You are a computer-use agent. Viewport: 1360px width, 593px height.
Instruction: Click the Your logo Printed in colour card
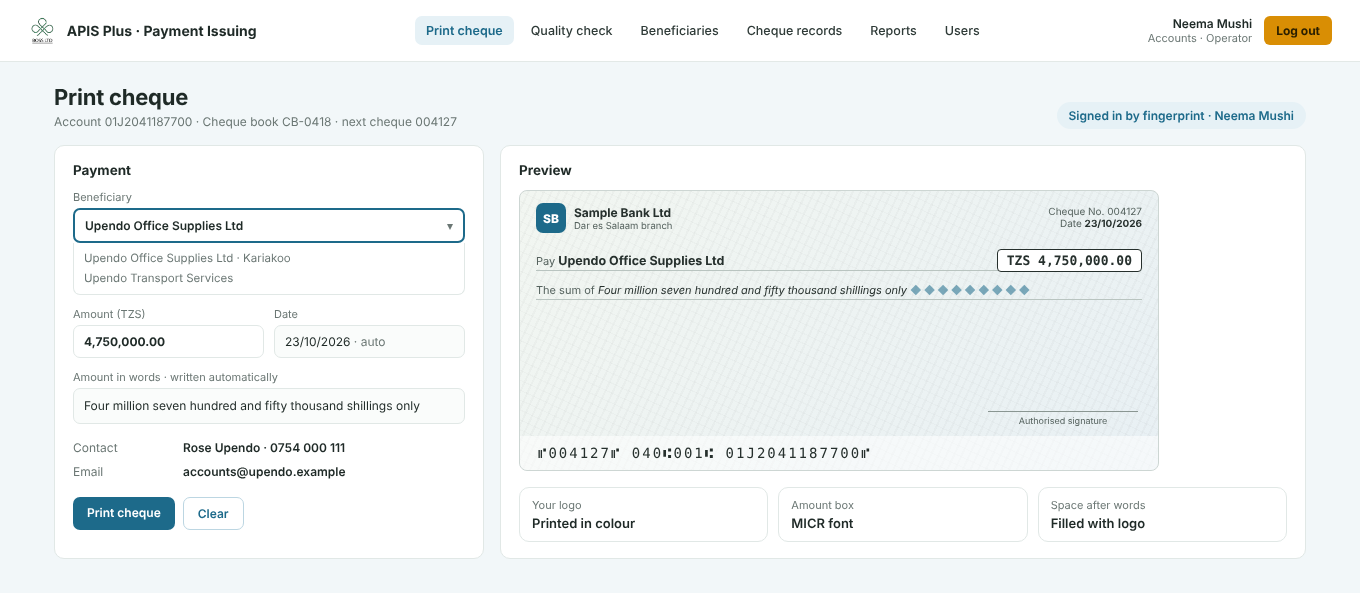pyautogui.click(x=643, y=514)
